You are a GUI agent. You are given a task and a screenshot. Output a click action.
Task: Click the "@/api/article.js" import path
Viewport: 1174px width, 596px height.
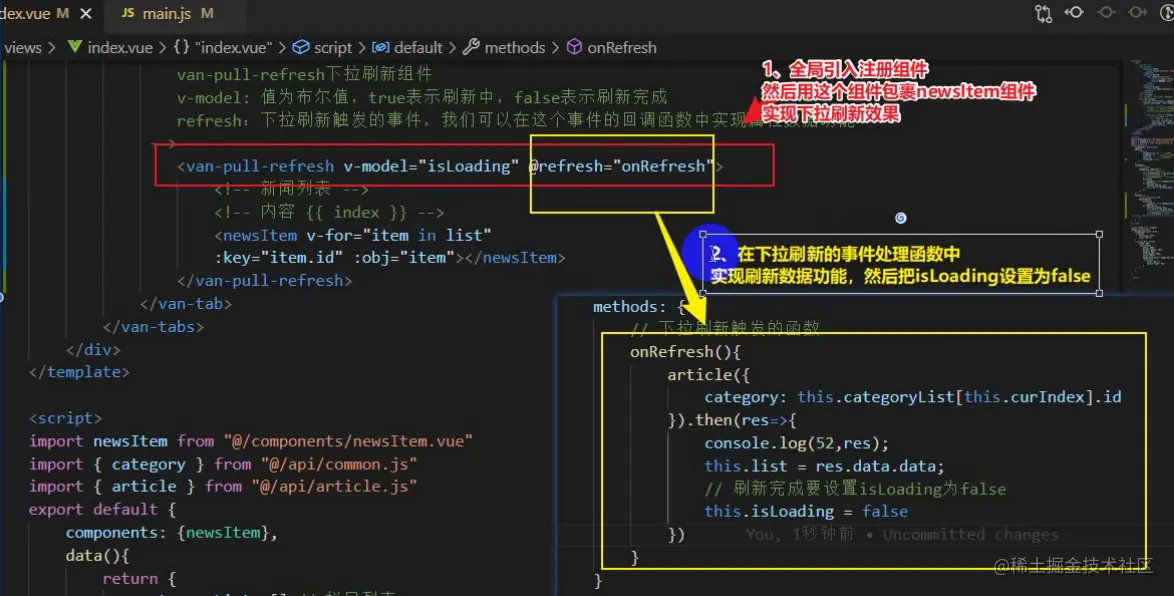334,487
